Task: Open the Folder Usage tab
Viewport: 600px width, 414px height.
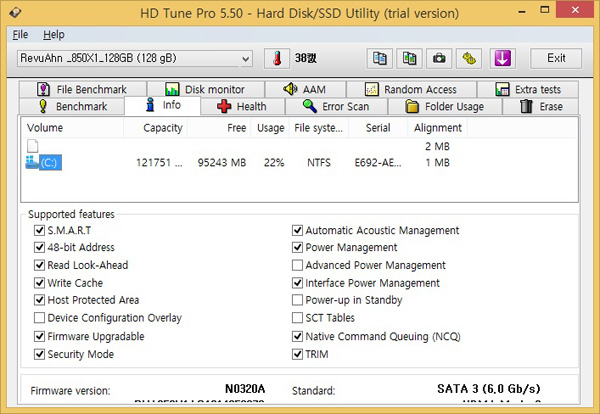Action: (x=445, y=106)
